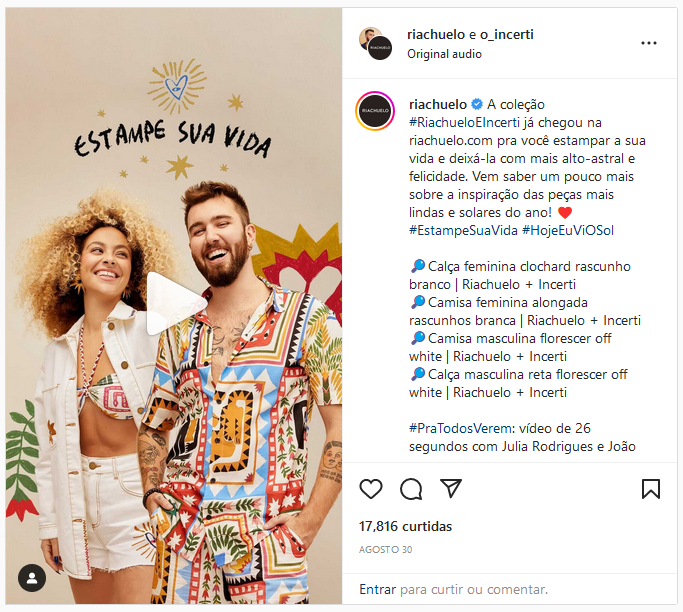Image resolution: width=683 pixels, height=612 pixels.
Task: Open the riachuelo account link in header
Action: coord(436,34)
